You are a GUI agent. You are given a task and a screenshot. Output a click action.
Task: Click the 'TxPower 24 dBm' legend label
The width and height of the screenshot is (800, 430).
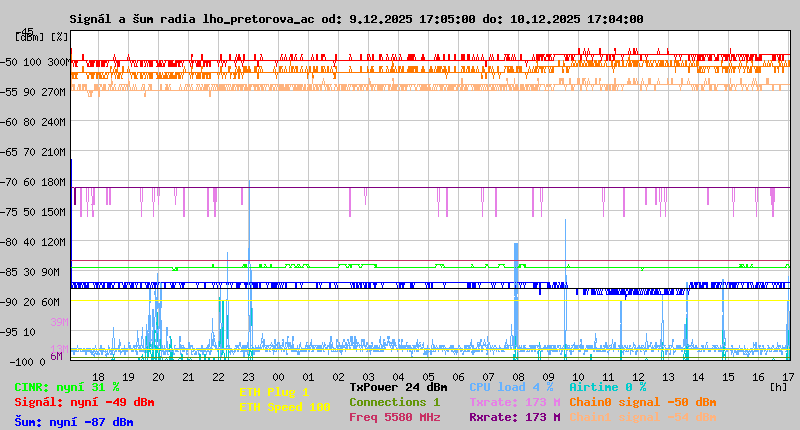(398, 387)
